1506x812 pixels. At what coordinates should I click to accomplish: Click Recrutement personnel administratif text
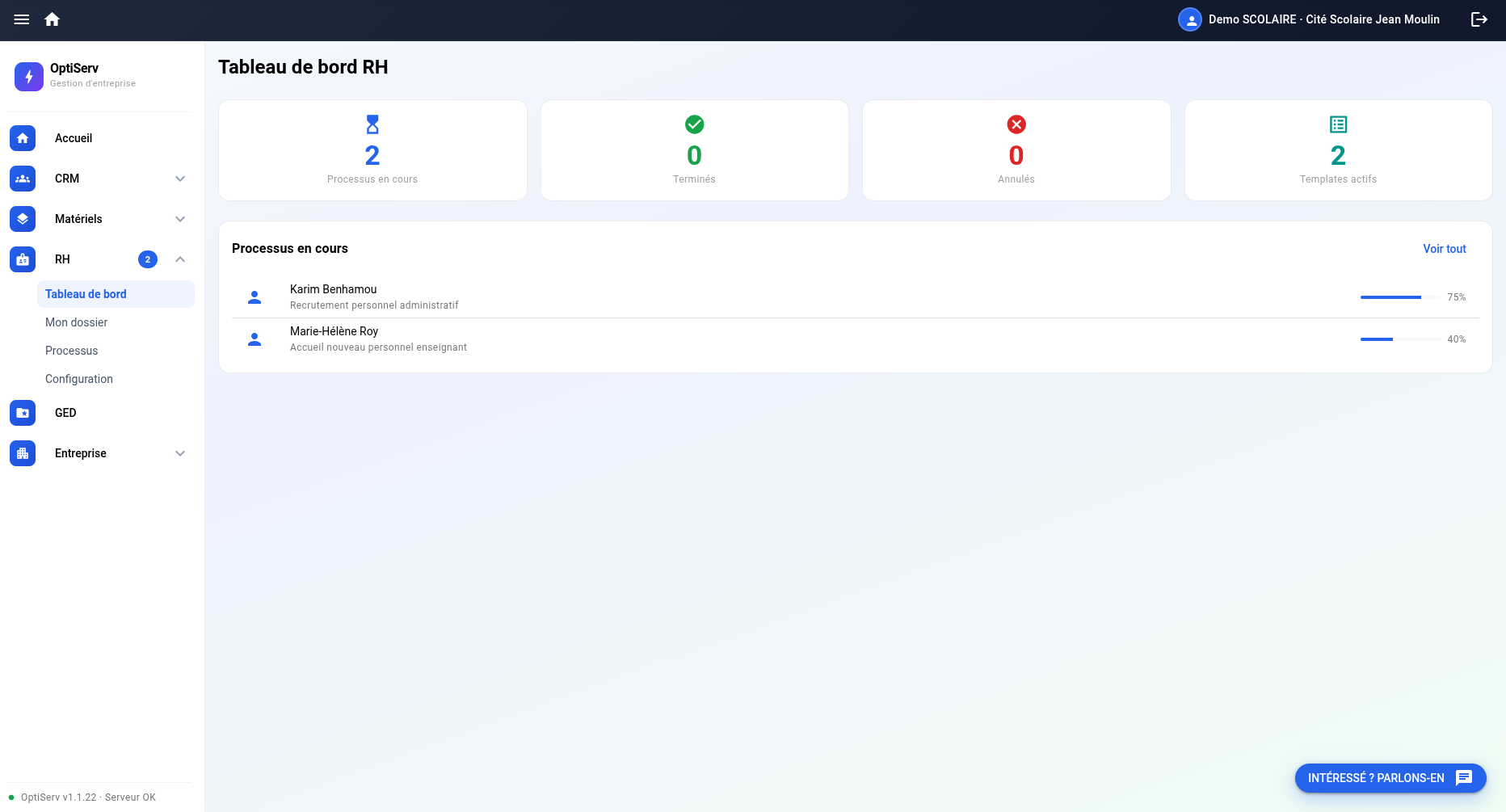(x=374, y=305)
